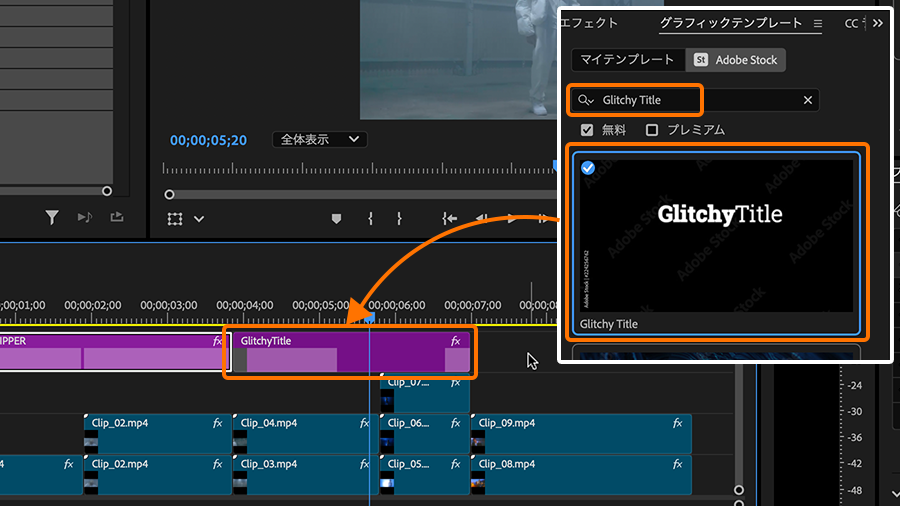
Task: Add marker with the marker icon
Action: coord(336,219)
